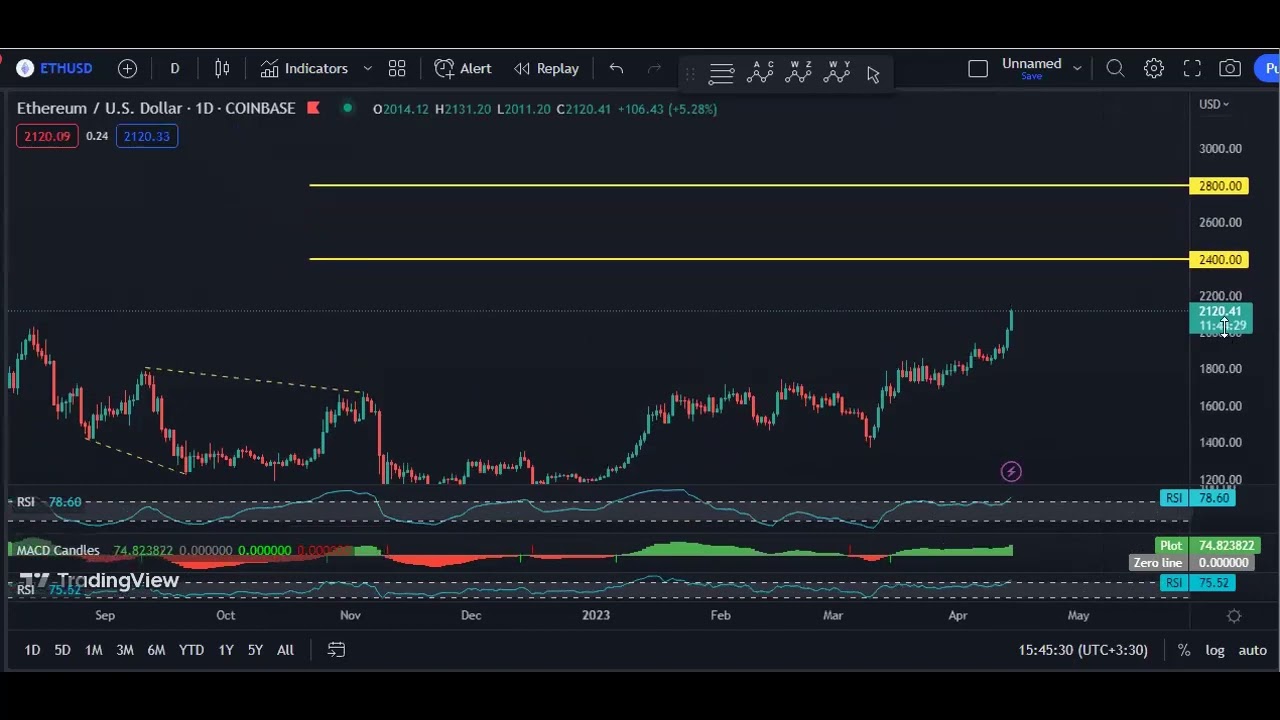Select the 2800.00 price line label

click(1219, 186)
